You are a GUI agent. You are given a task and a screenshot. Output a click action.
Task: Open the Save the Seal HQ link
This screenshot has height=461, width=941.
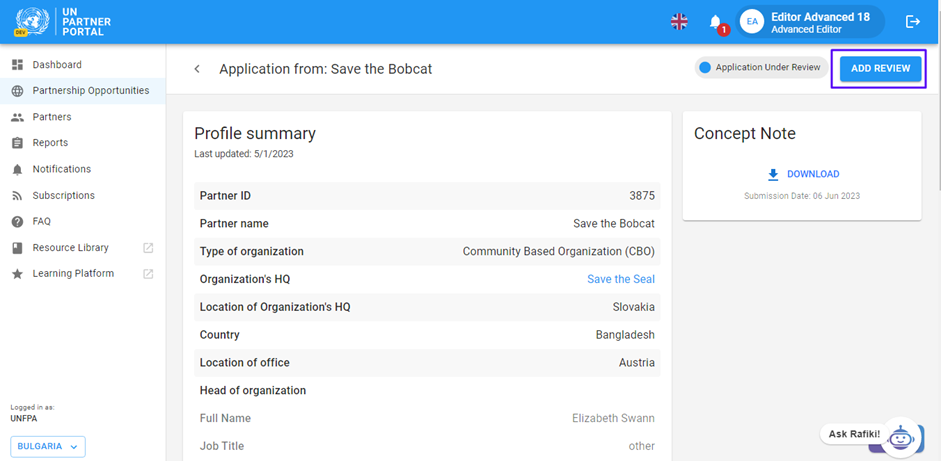(621, 279)
